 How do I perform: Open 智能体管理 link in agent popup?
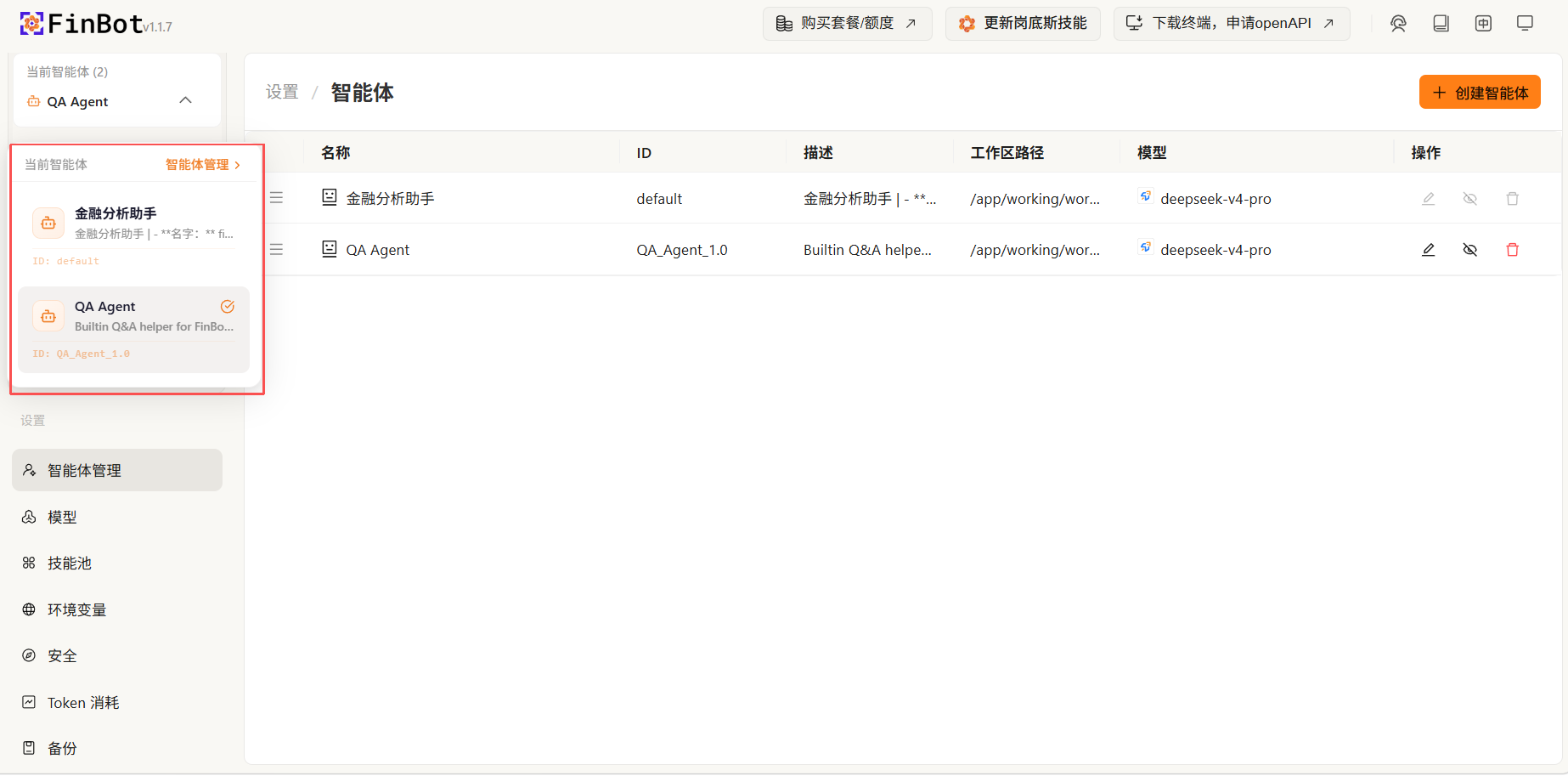[x=203, y=165]
